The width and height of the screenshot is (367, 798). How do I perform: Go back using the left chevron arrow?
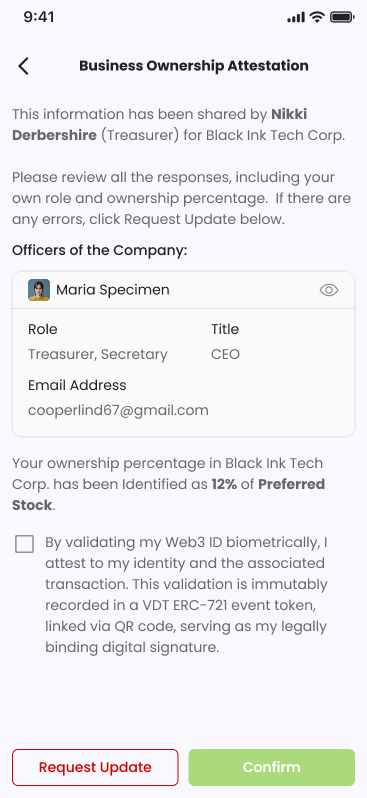coord(23,66)
